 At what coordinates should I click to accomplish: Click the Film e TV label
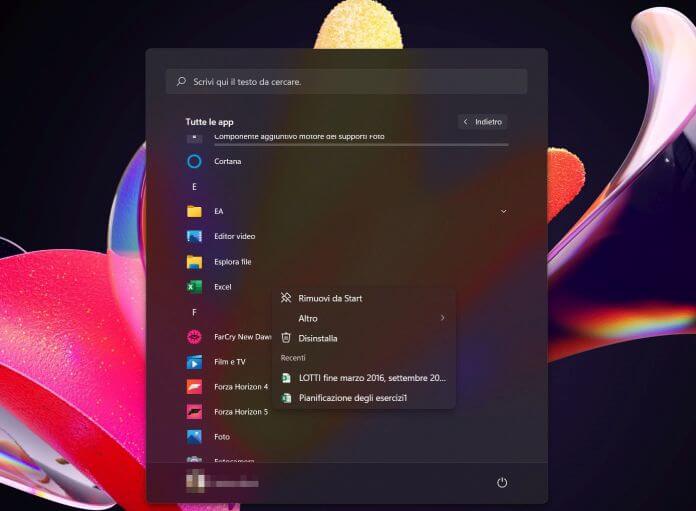(229, 362)
